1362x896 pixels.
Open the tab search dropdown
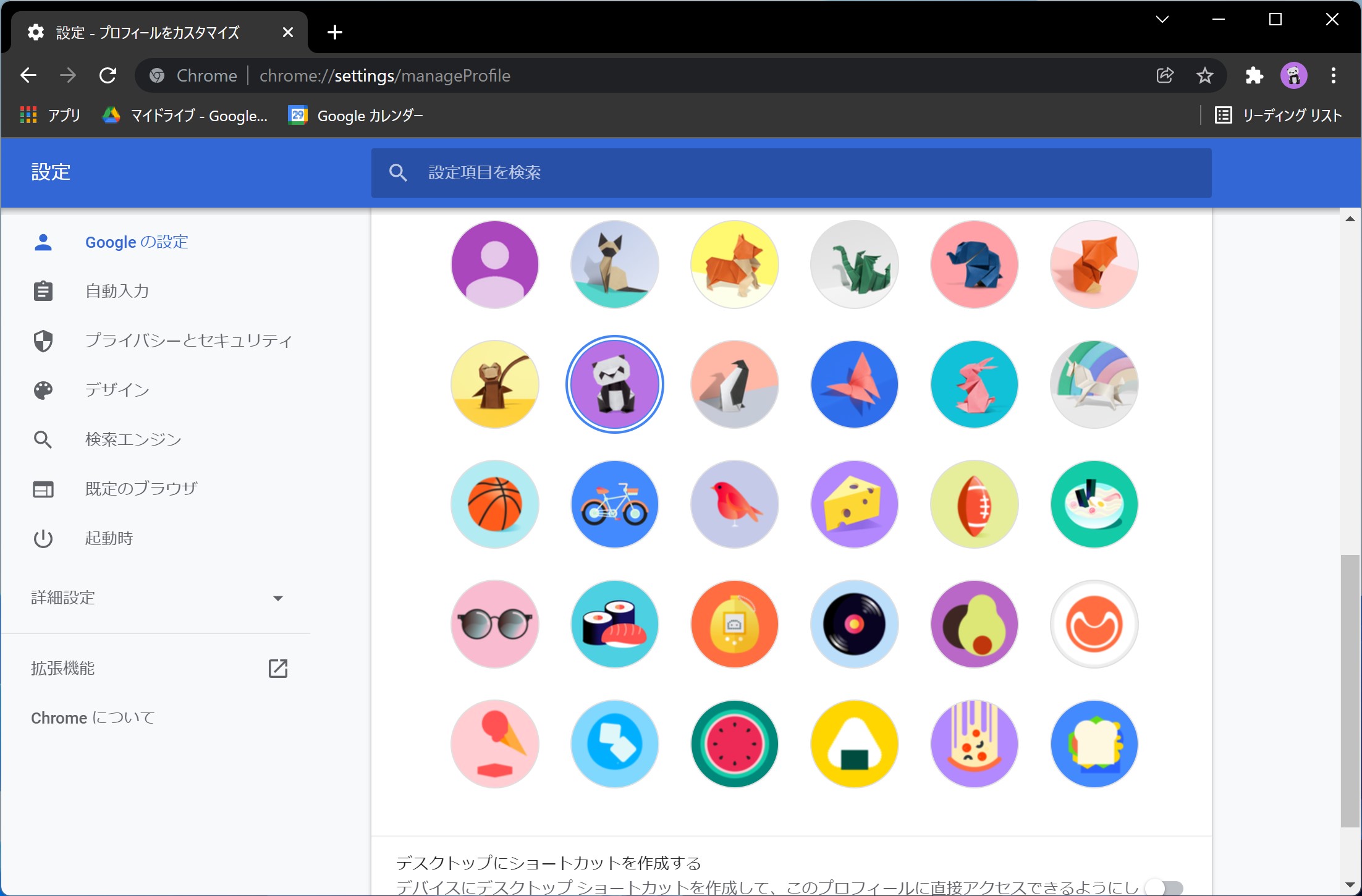[x=1162, y=20]
